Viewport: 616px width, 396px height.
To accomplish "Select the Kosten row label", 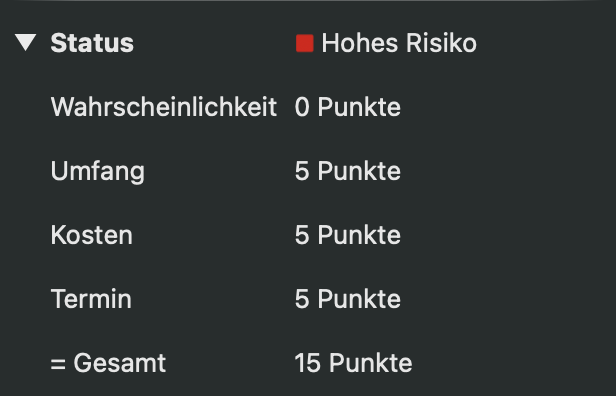I will click(x=92, y=235).
